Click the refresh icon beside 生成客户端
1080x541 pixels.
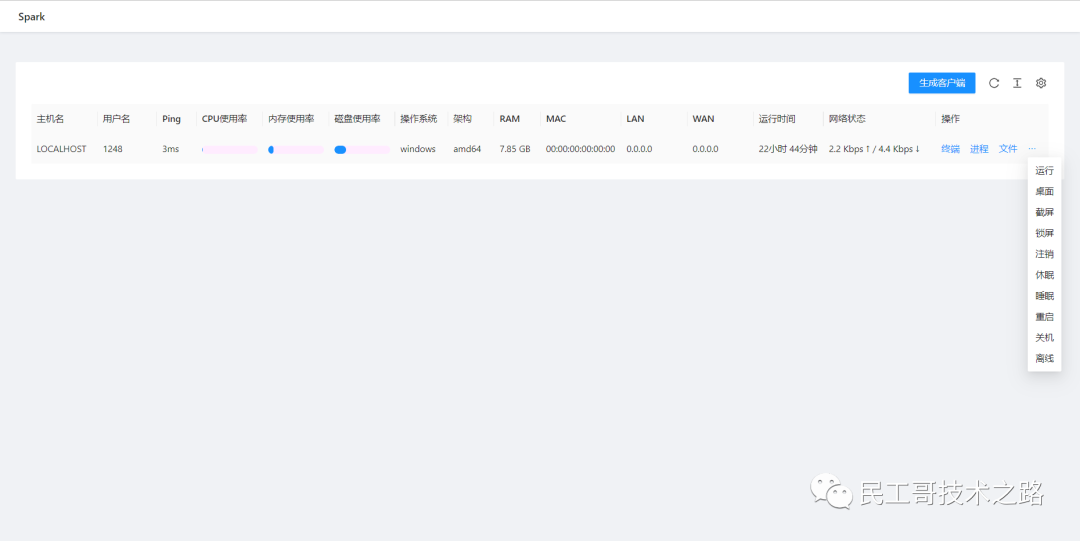pos(994,83)
